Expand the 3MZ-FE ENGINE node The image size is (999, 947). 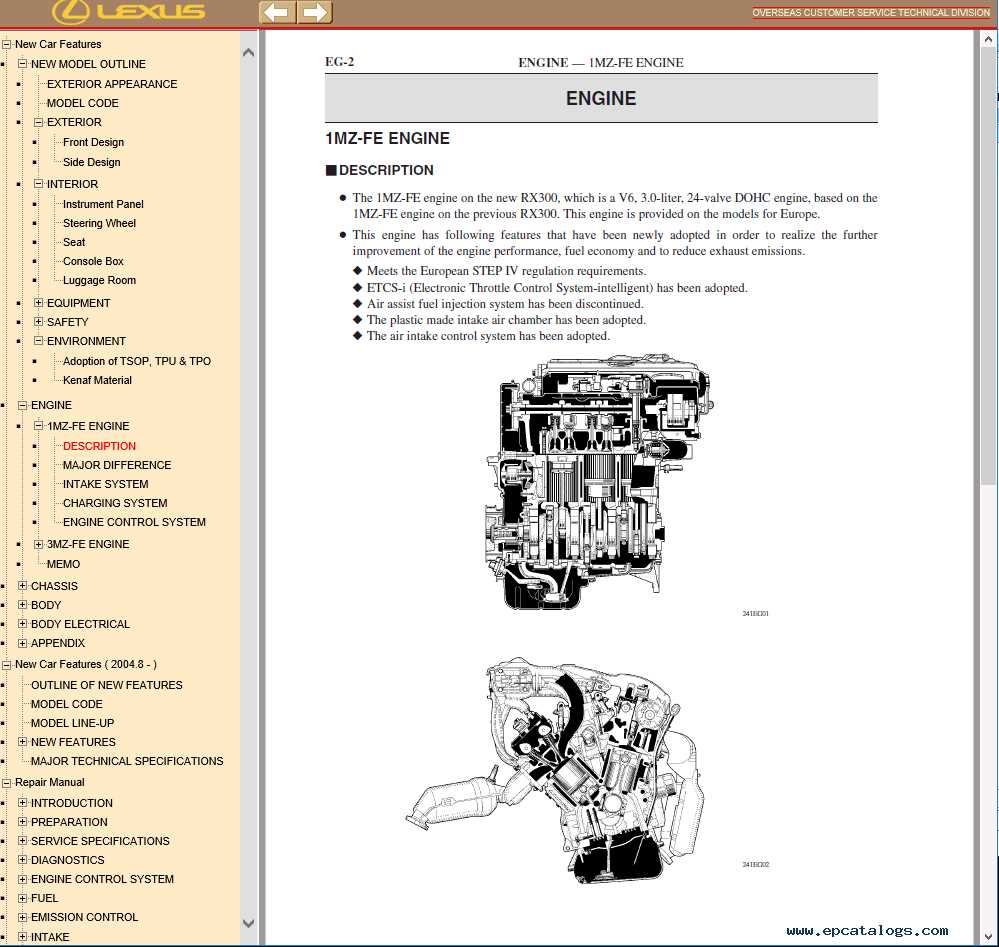(x=38, y=544)
